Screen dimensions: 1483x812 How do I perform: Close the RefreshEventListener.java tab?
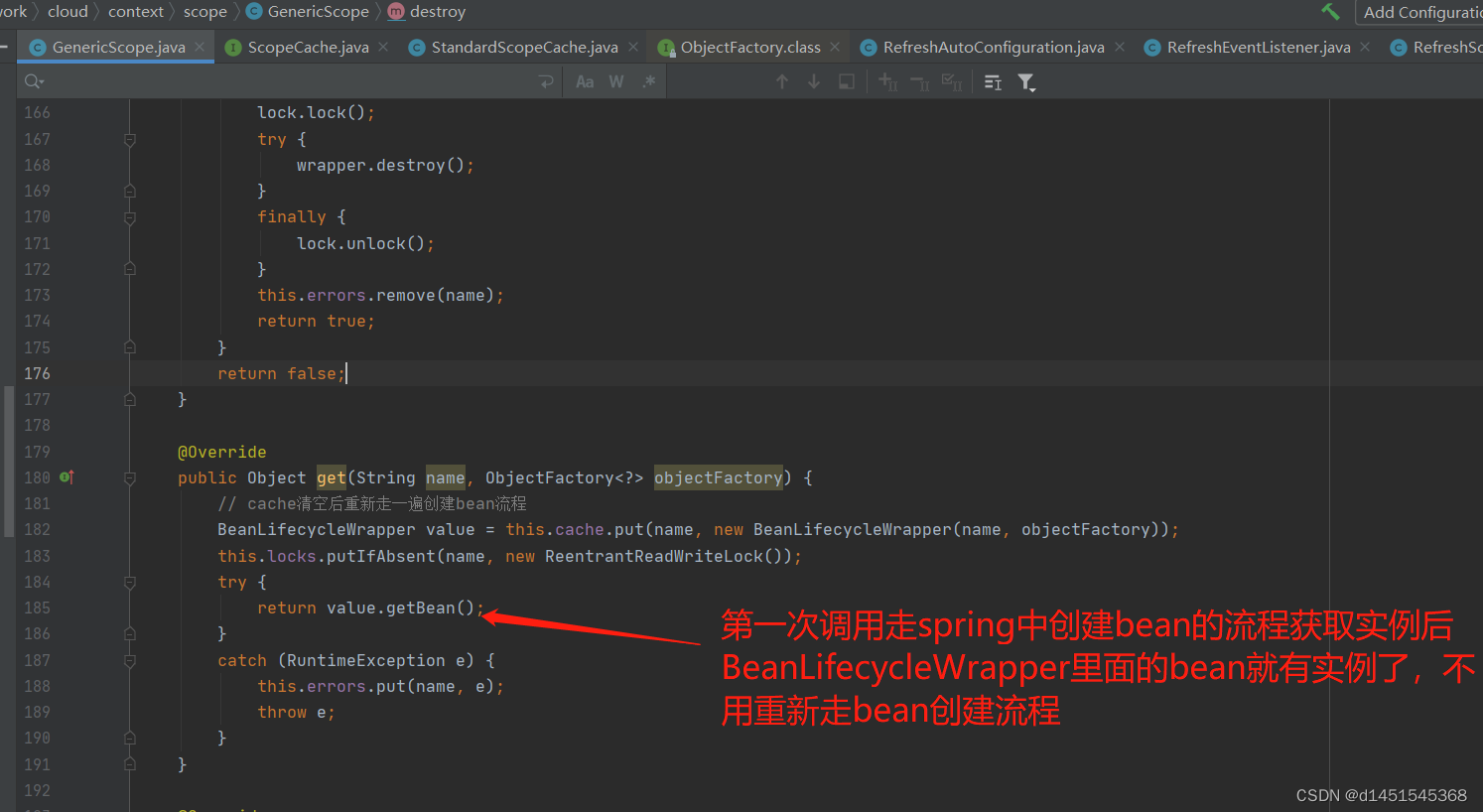pos(1365,47)
